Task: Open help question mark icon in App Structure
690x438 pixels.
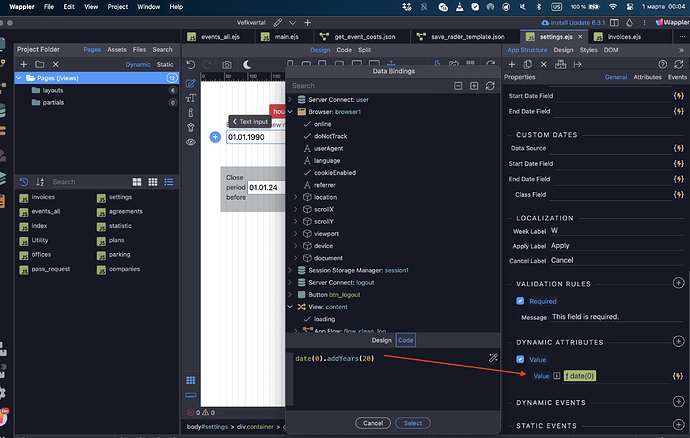Action: pos(663,64)
